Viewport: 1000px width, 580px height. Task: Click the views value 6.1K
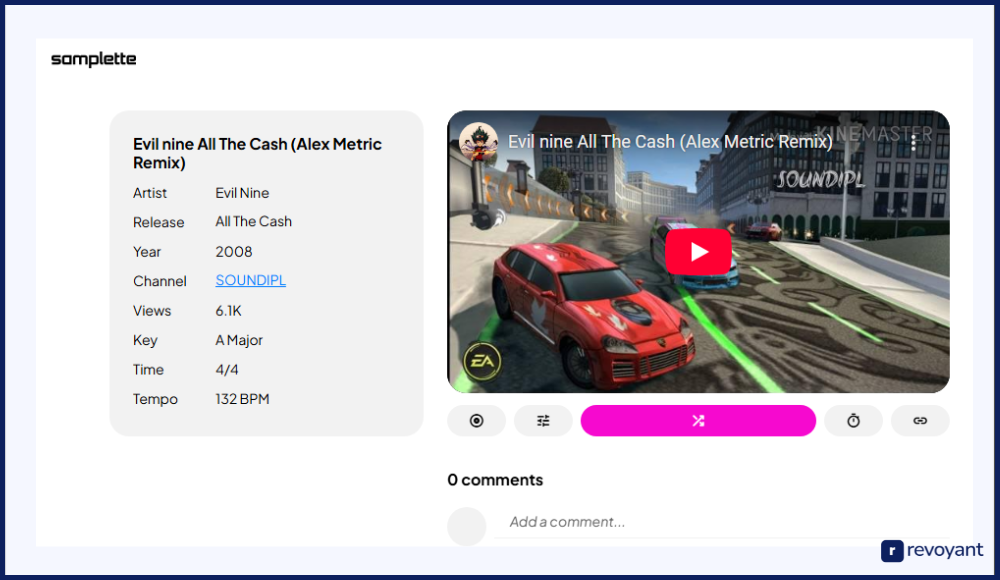(x=228, y=311)
